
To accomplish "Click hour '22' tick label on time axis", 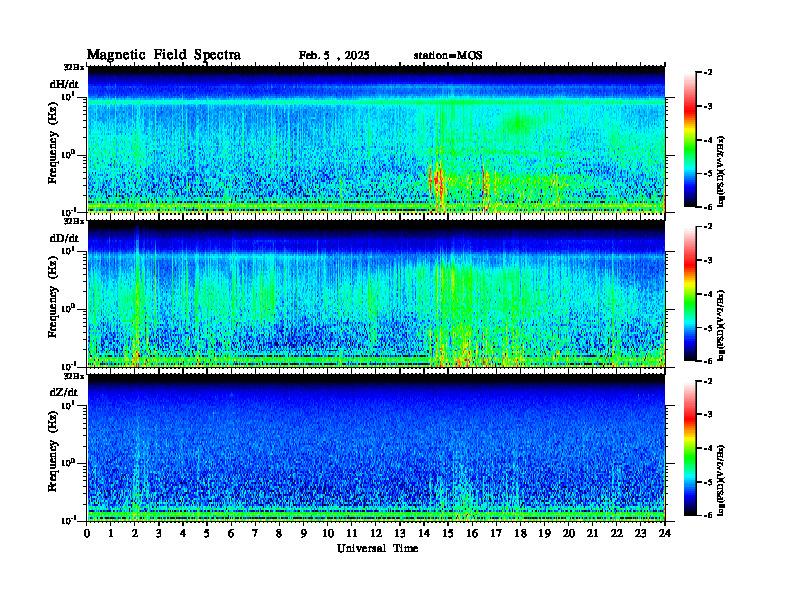I will 617,534.
